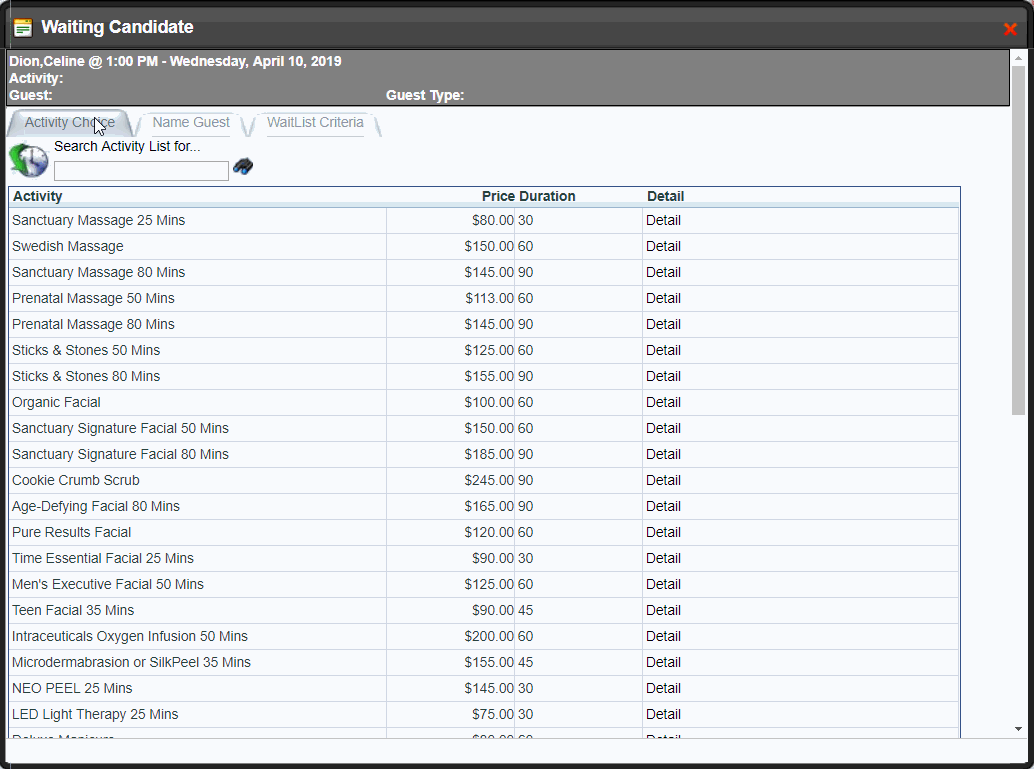
Task: Open Detail for Sticks & Stones 50 Mins
Action: click(x=663, y=350)
